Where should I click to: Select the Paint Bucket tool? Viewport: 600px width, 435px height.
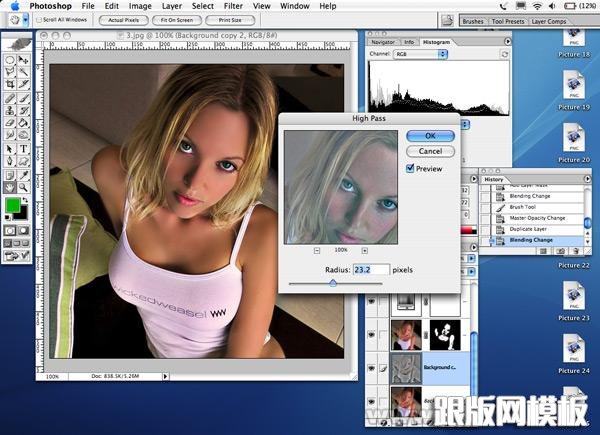click(x=23, y=123)
